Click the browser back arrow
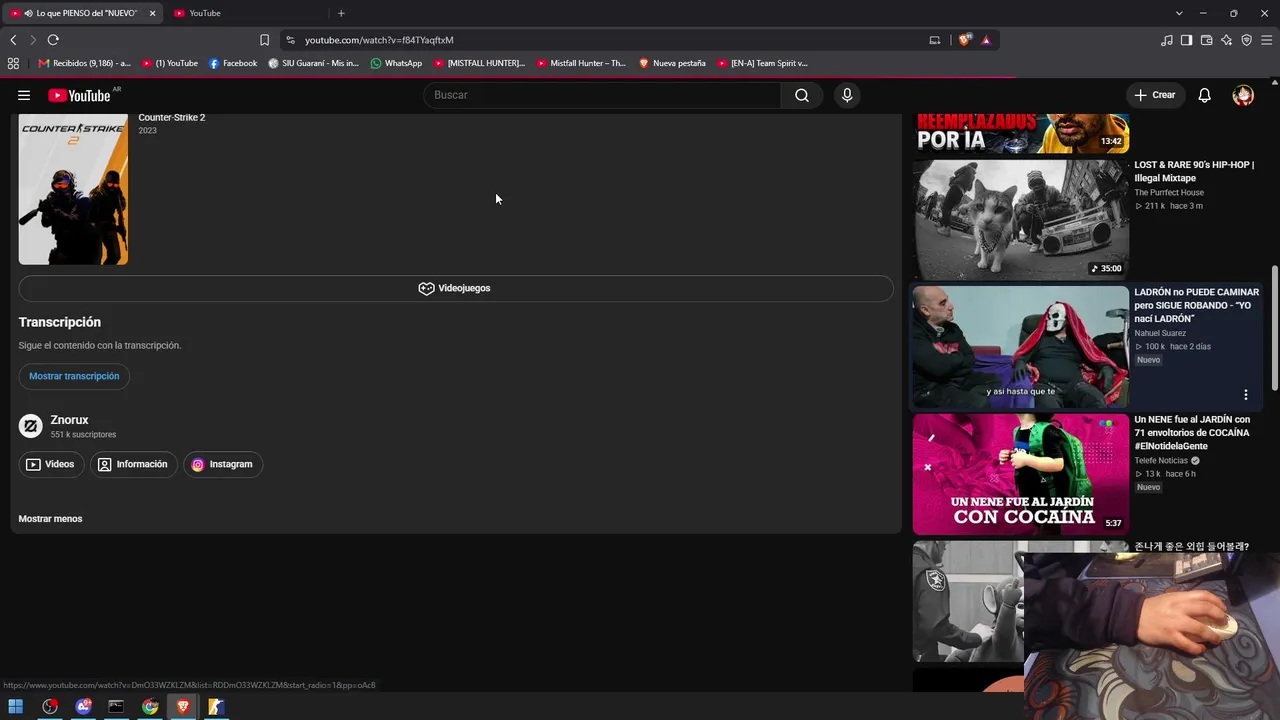The height and width of the screenshot is (720, 1280). coord(13,40)
